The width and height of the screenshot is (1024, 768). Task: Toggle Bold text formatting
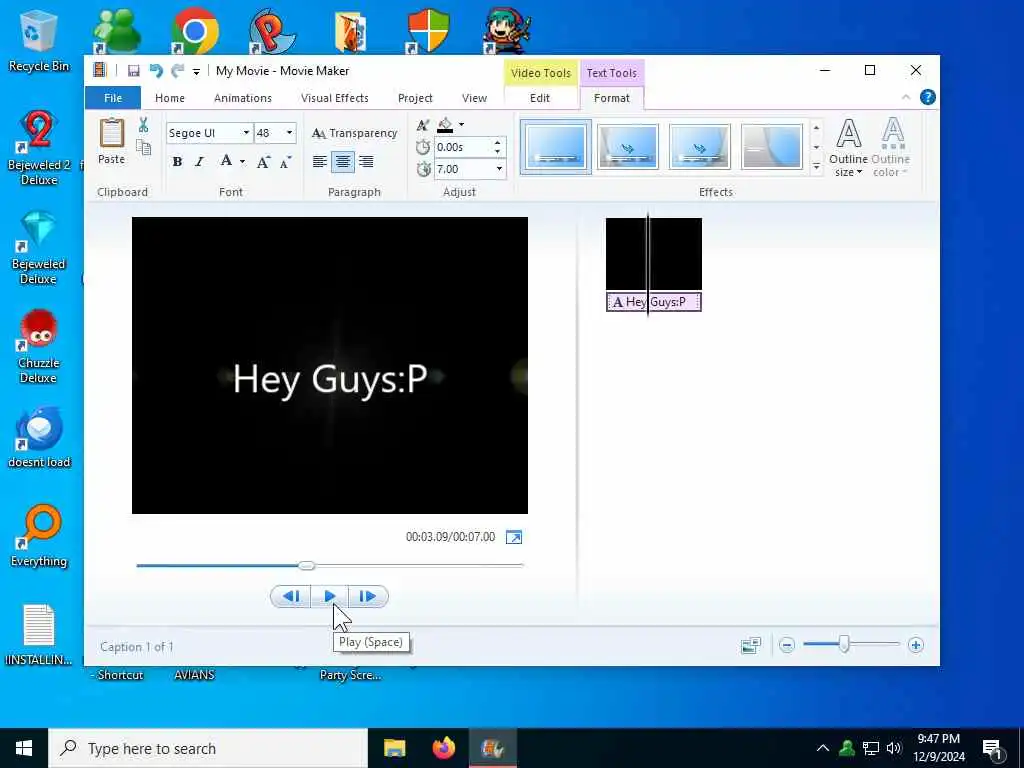[177, 162]
